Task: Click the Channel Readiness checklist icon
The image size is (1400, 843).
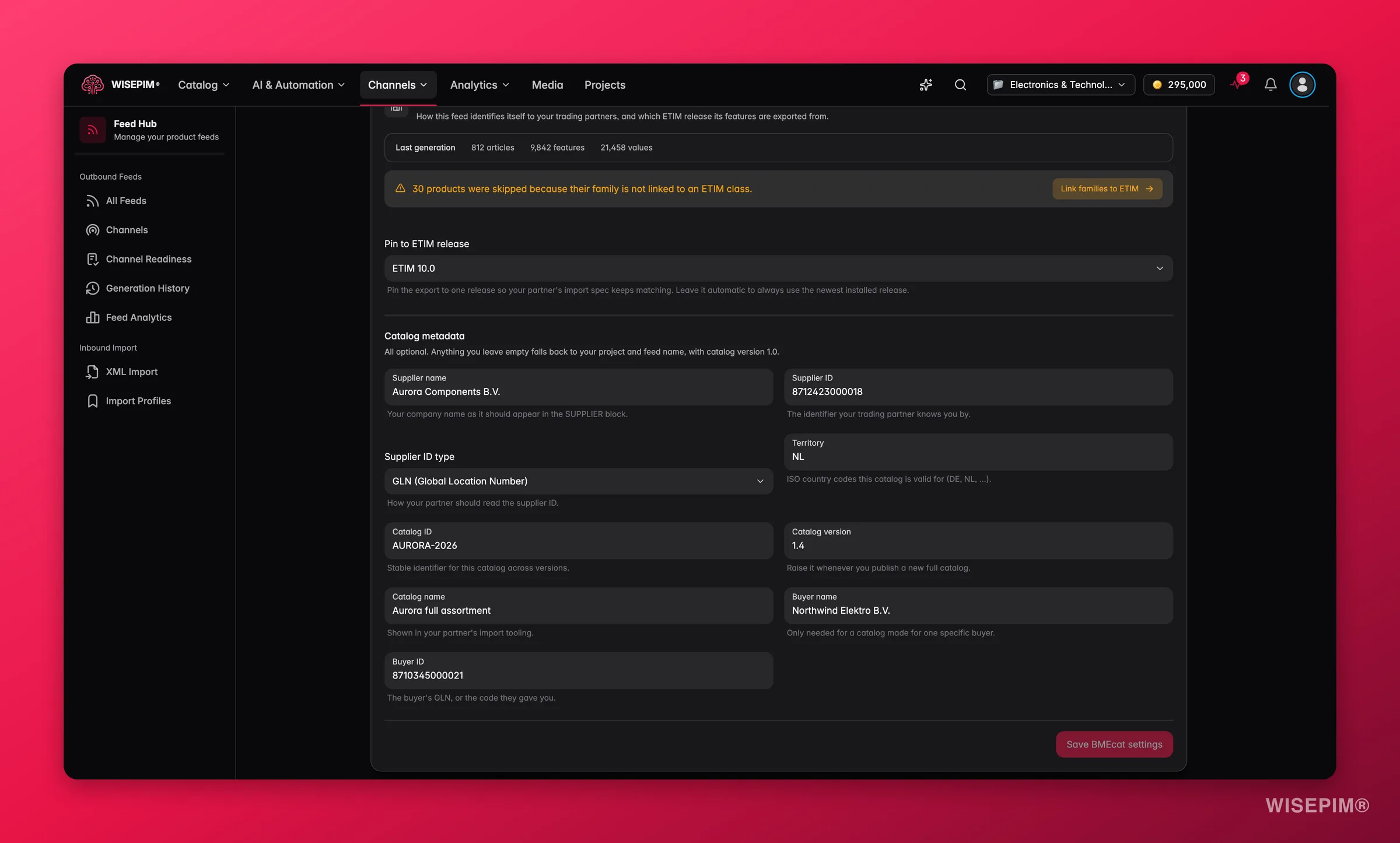Action: 92,259
